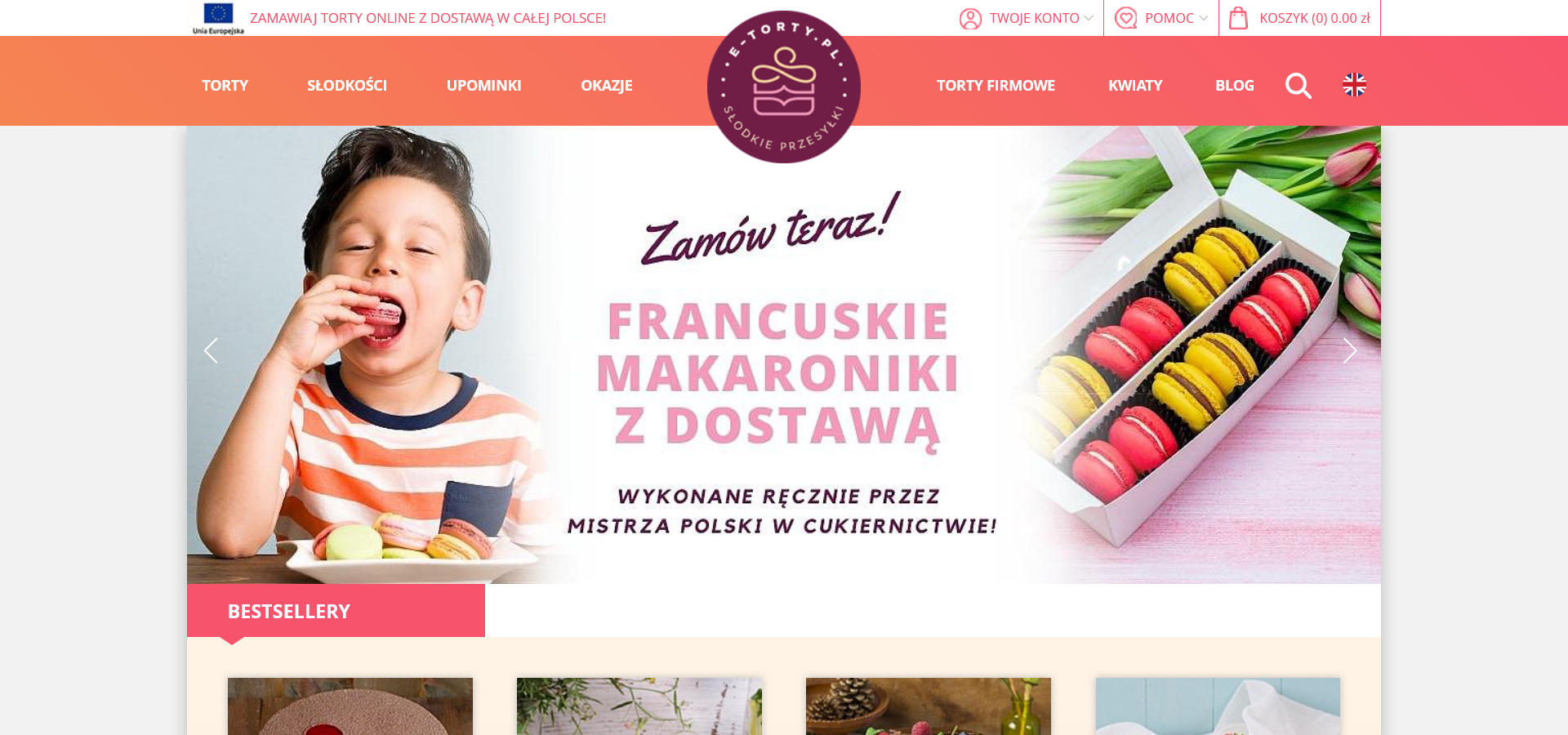Click the user account avatar icon
Screen dimensions: 1568x735
pyautogui.click(x=970, y=18)
